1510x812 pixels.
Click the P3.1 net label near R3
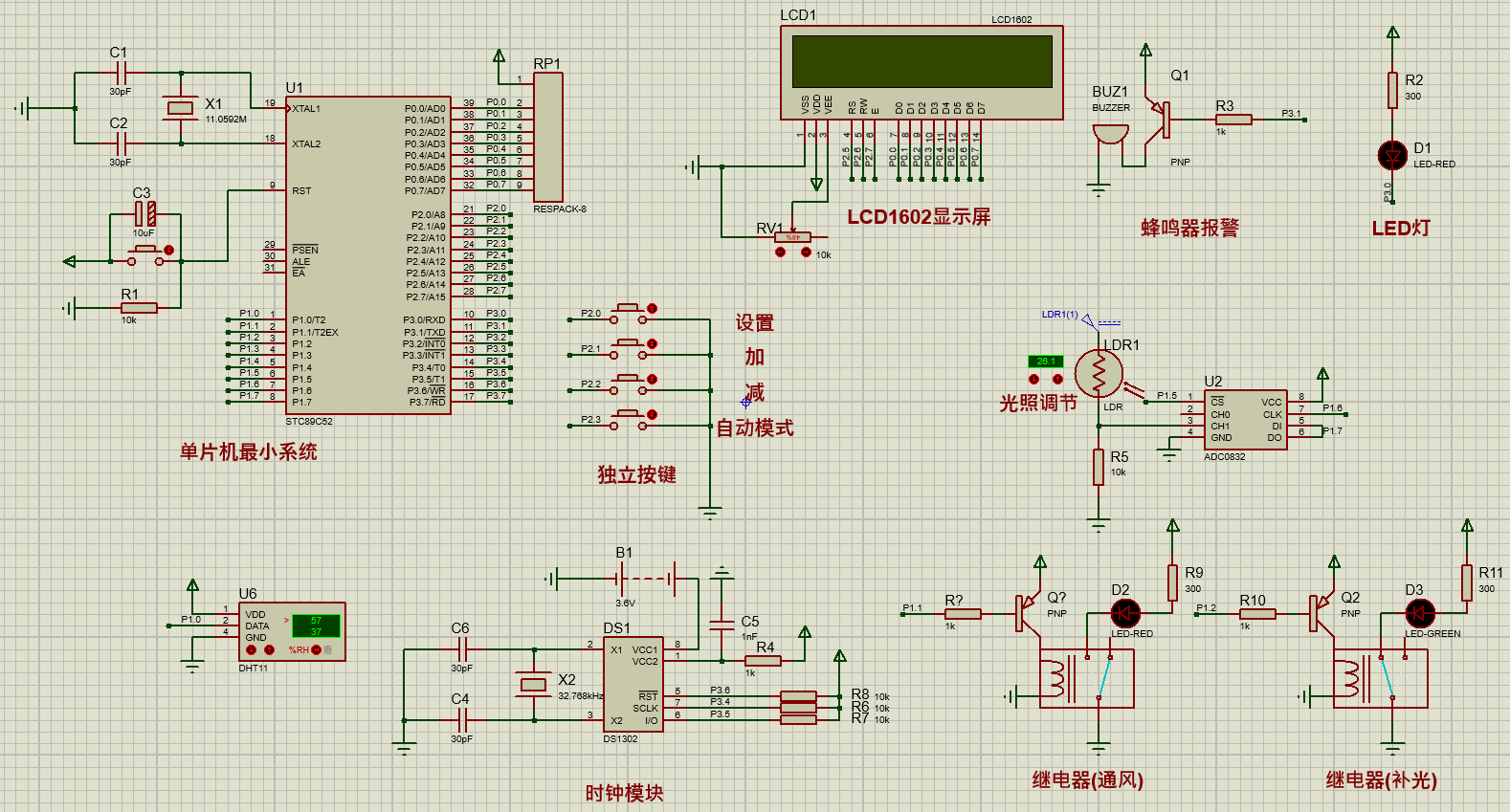tap(1291, 114)
